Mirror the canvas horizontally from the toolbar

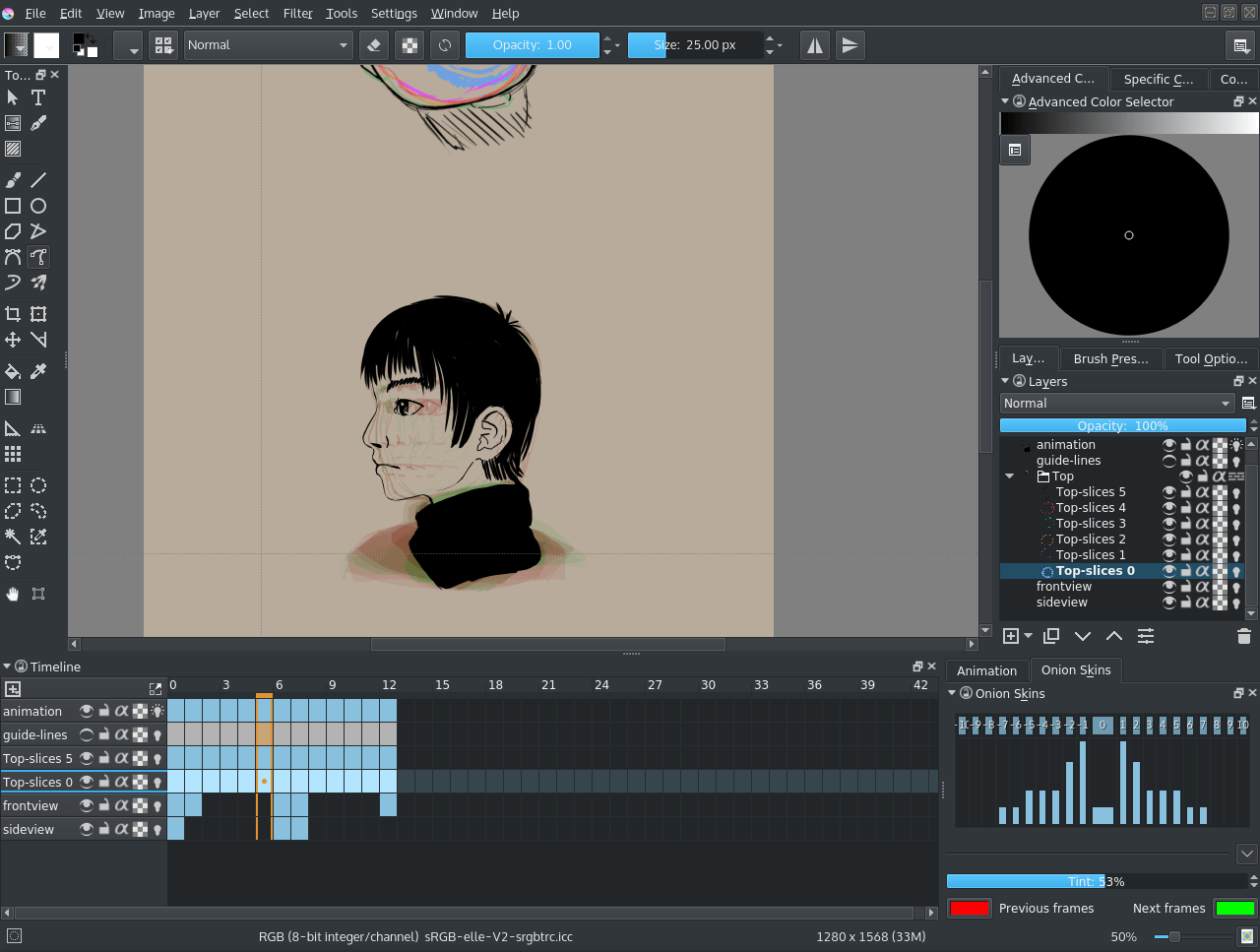(x=814, y=44)
